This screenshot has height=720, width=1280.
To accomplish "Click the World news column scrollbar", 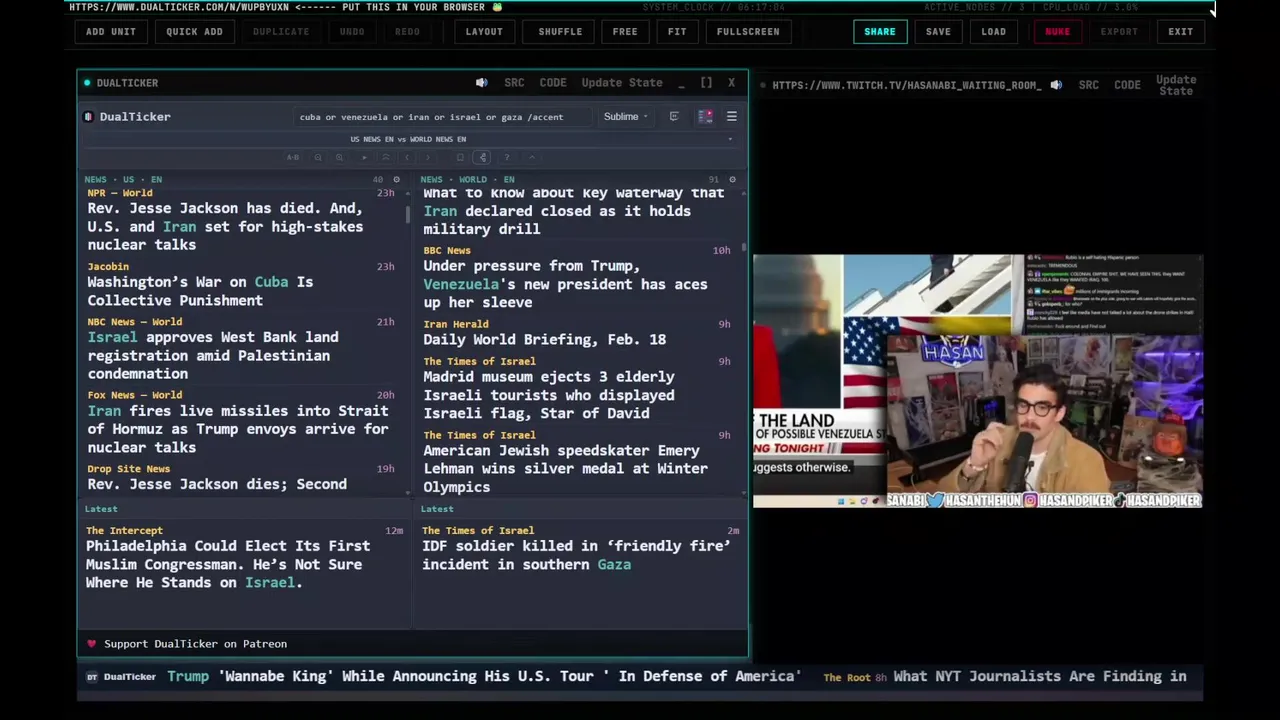I will (744, 246).
